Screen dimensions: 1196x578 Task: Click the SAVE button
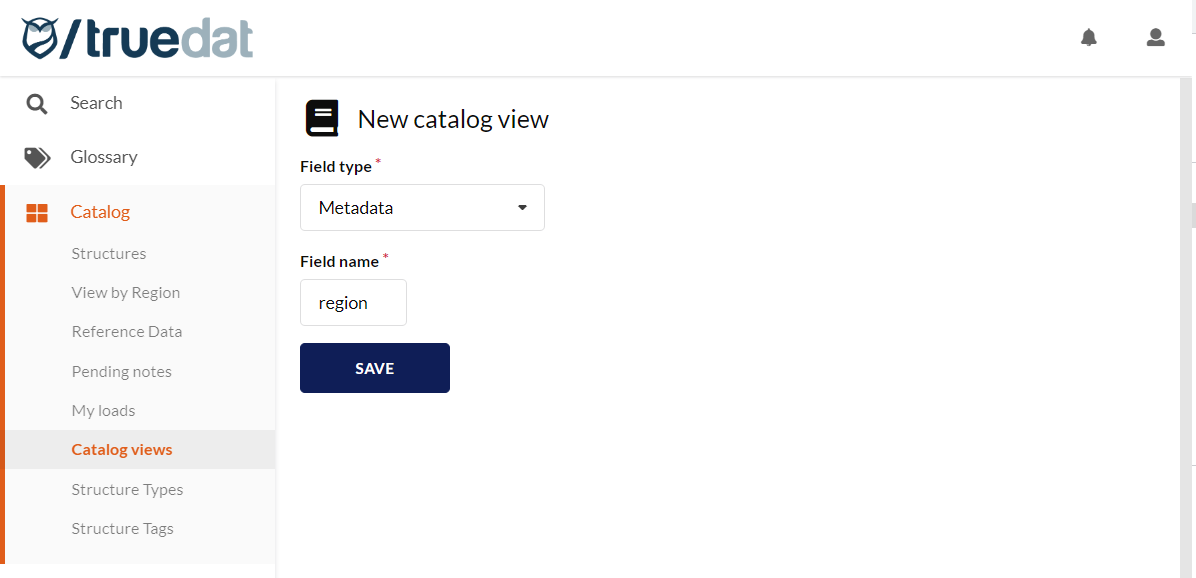tap(375, 368)
